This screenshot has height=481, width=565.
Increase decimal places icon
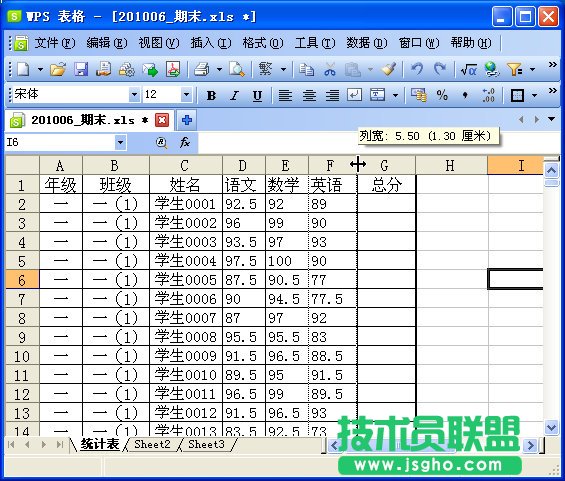488,96
